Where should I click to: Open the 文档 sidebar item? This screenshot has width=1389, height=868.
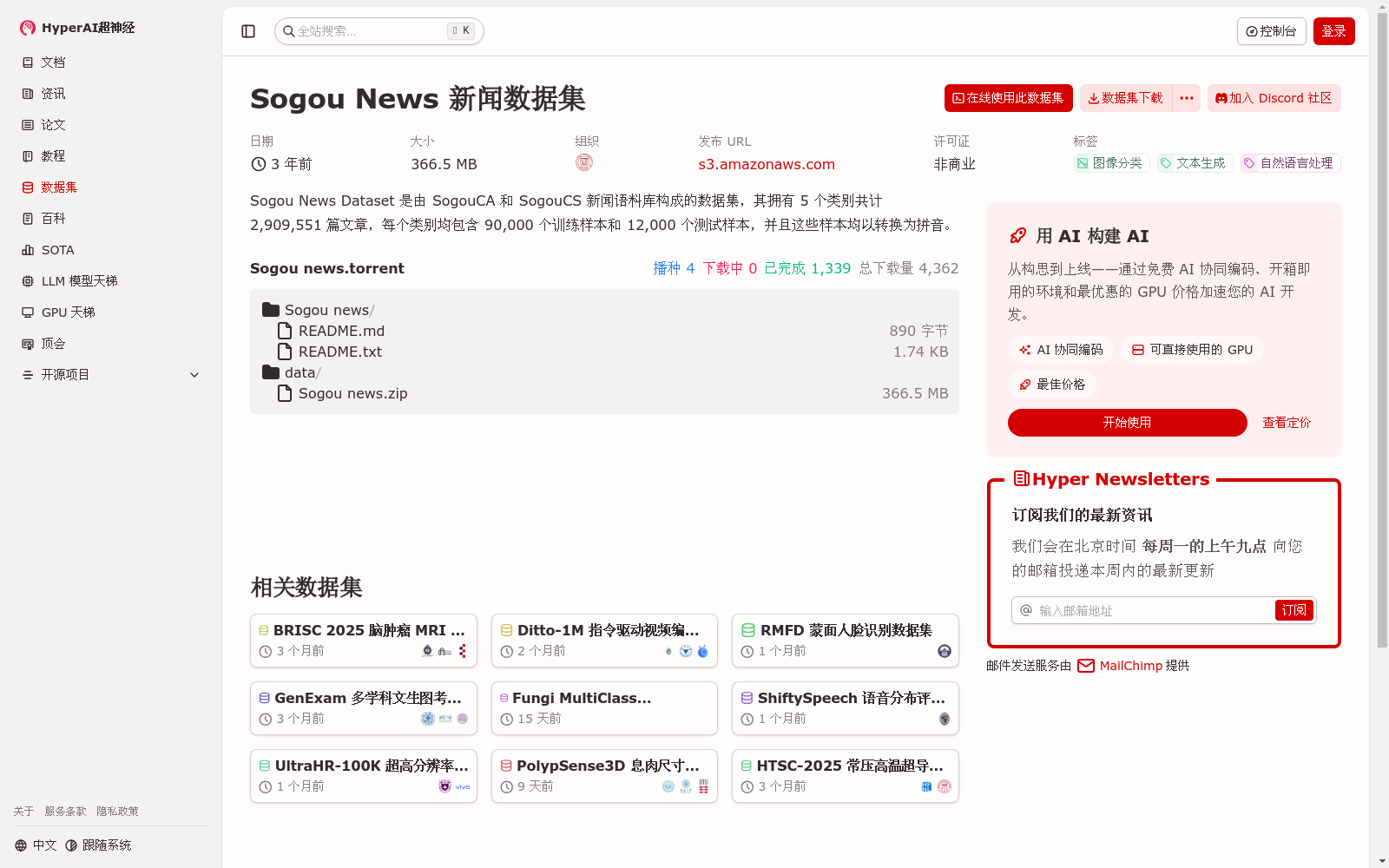click(110, 62)
